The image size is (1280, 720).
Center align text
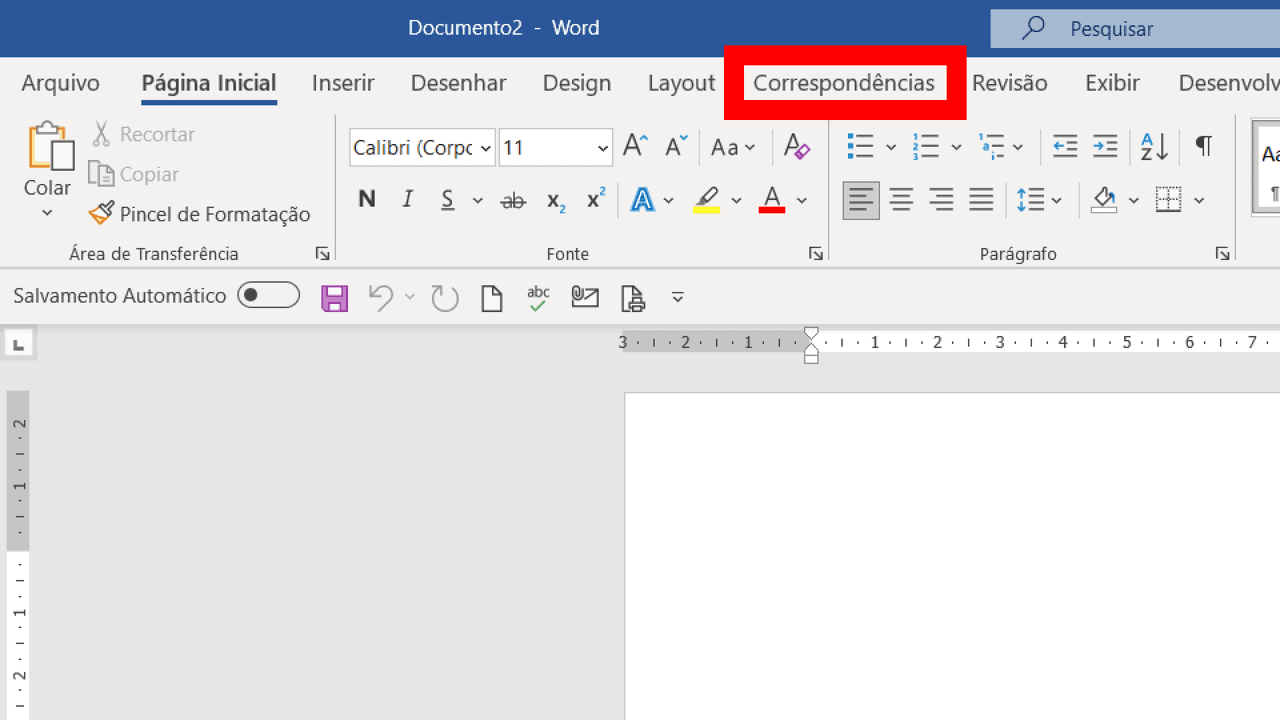coord(901,200)
